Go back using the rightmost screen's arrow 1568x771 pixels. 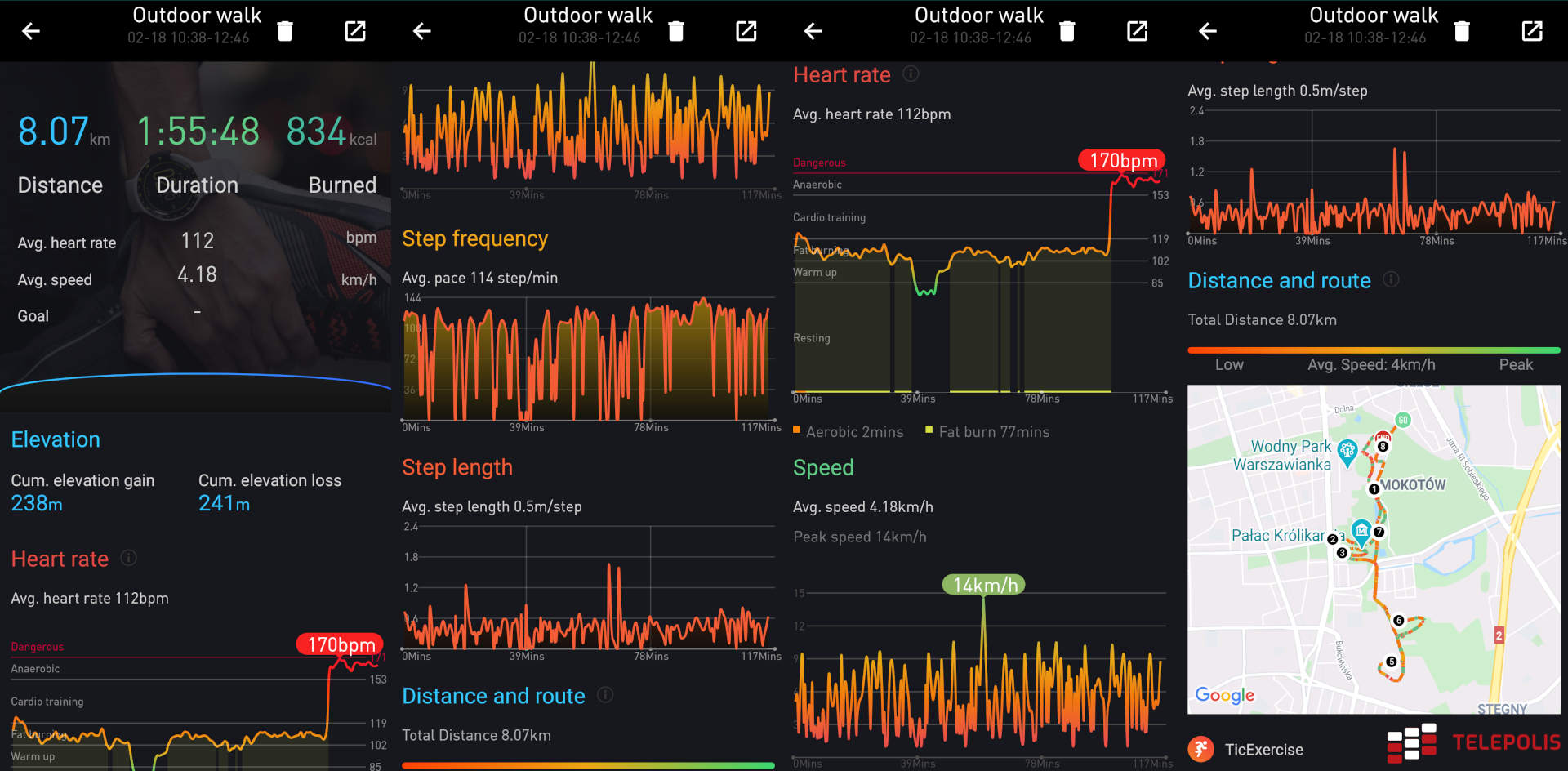tap(1207, 31)
